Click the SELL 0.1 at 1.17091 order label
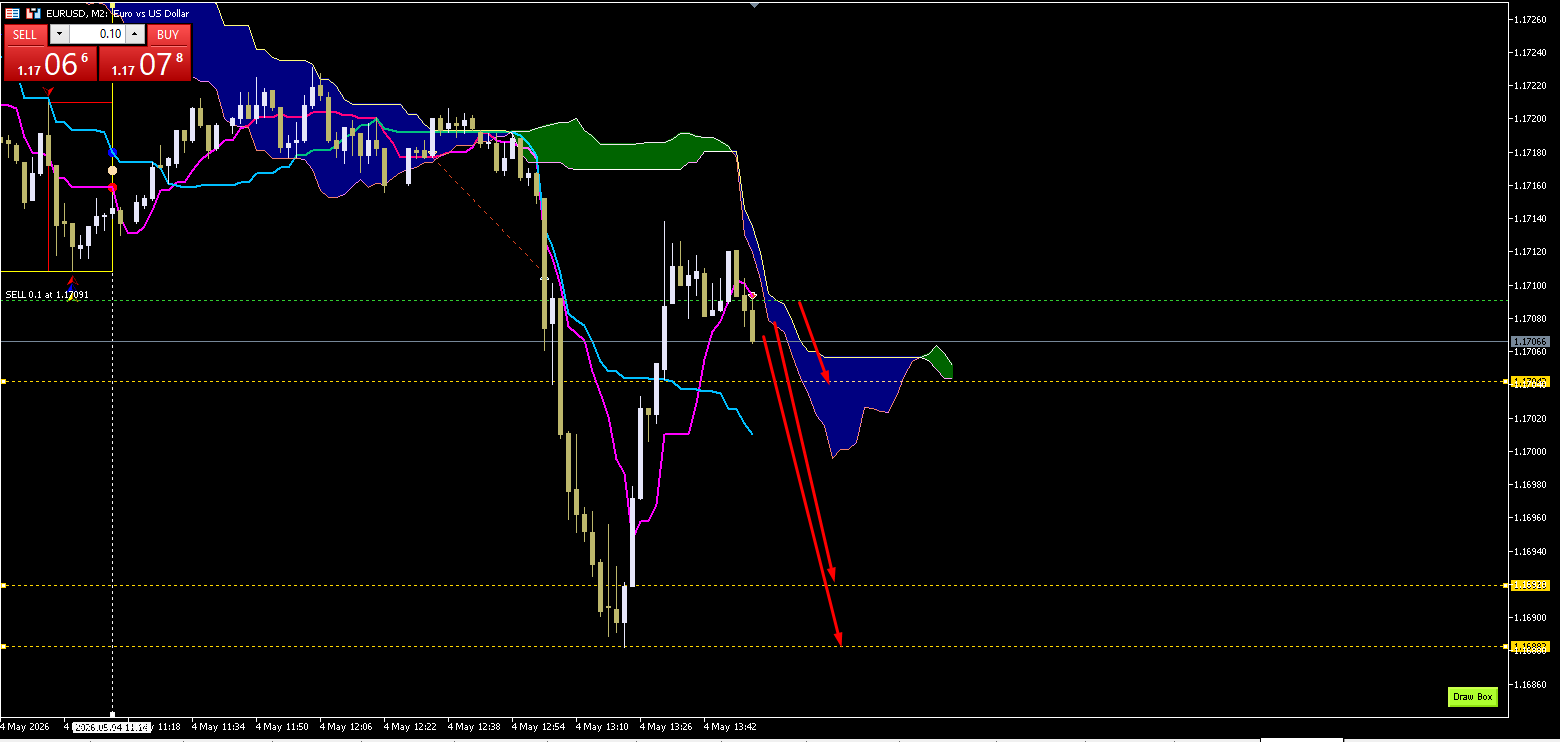 click(47, 295)
